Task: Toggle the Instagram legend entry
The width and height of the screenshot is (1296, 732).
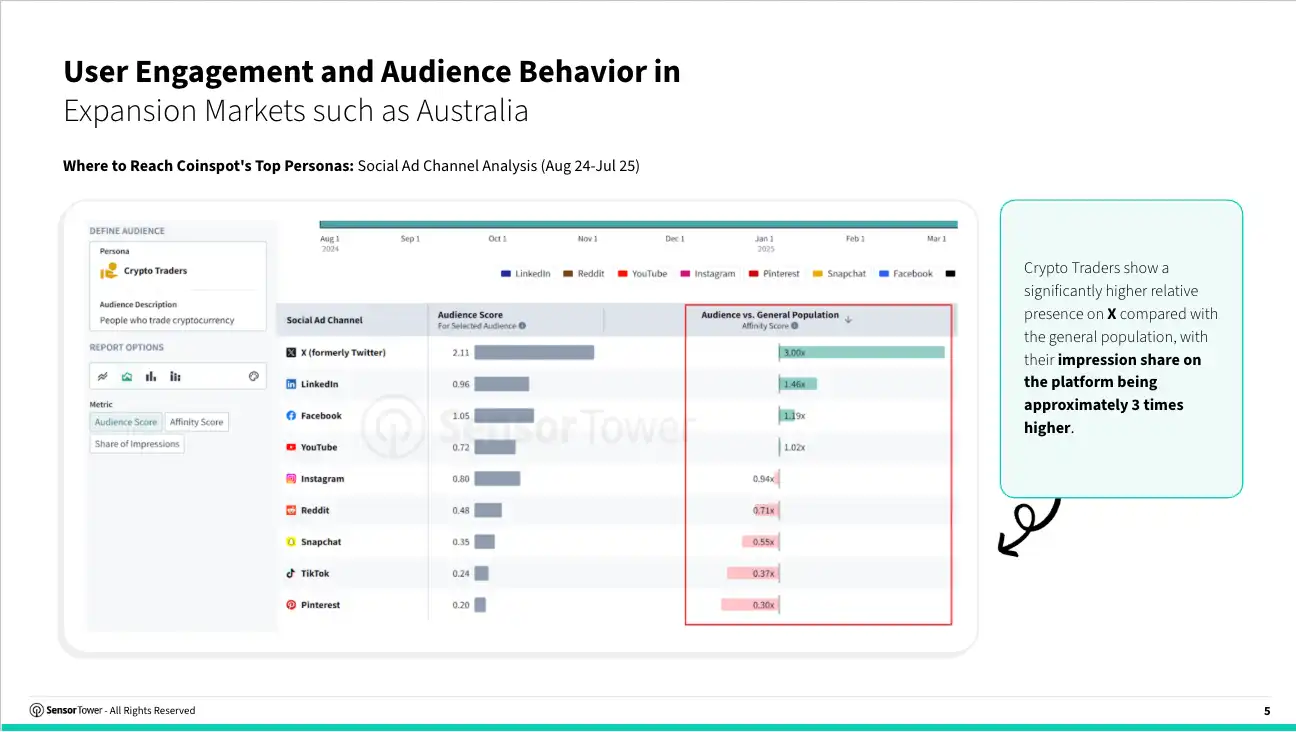Action: [707, 274]
